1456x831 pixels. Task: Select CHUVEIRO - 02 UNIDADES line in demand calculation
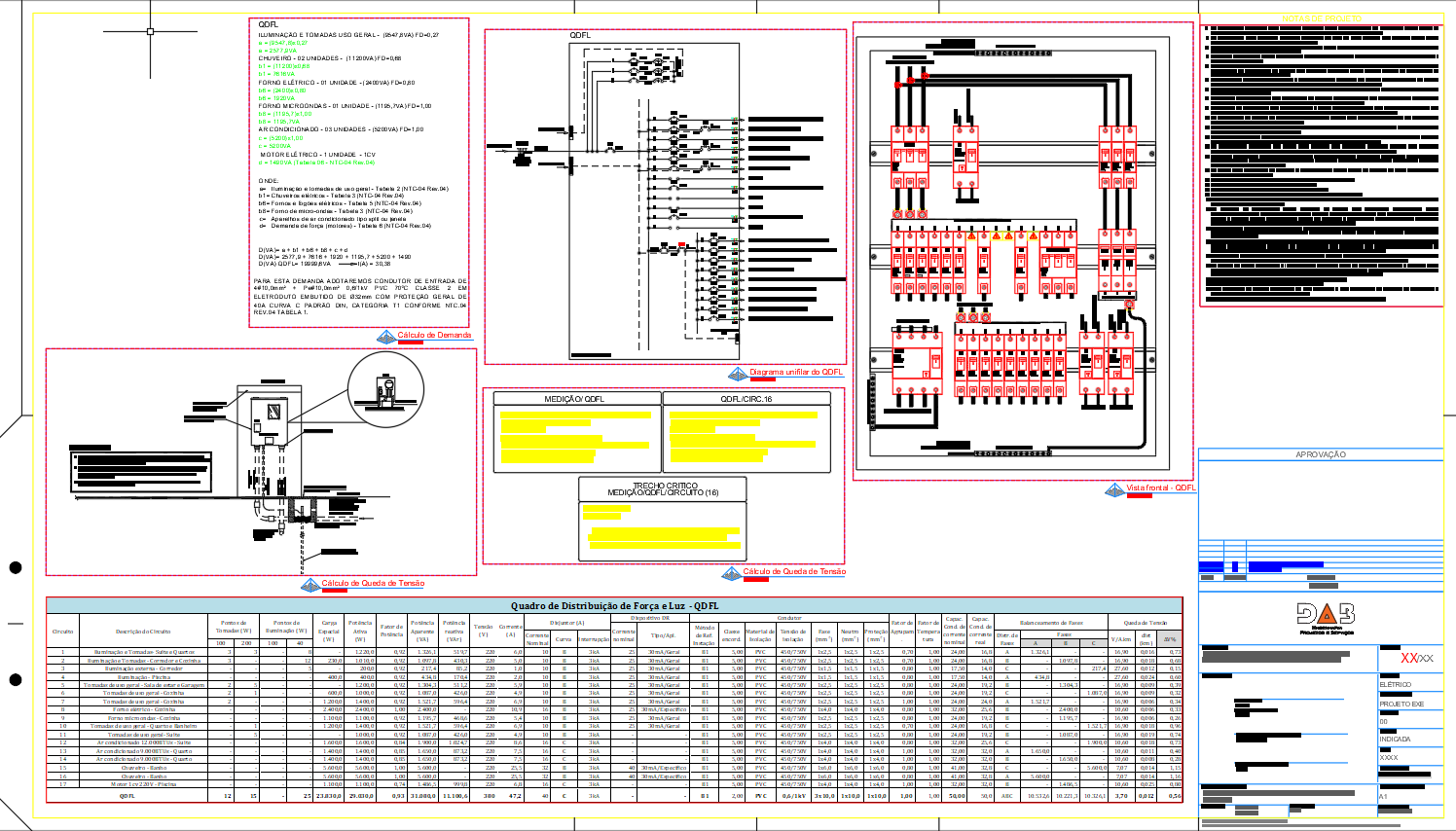(x=330, y=58)
